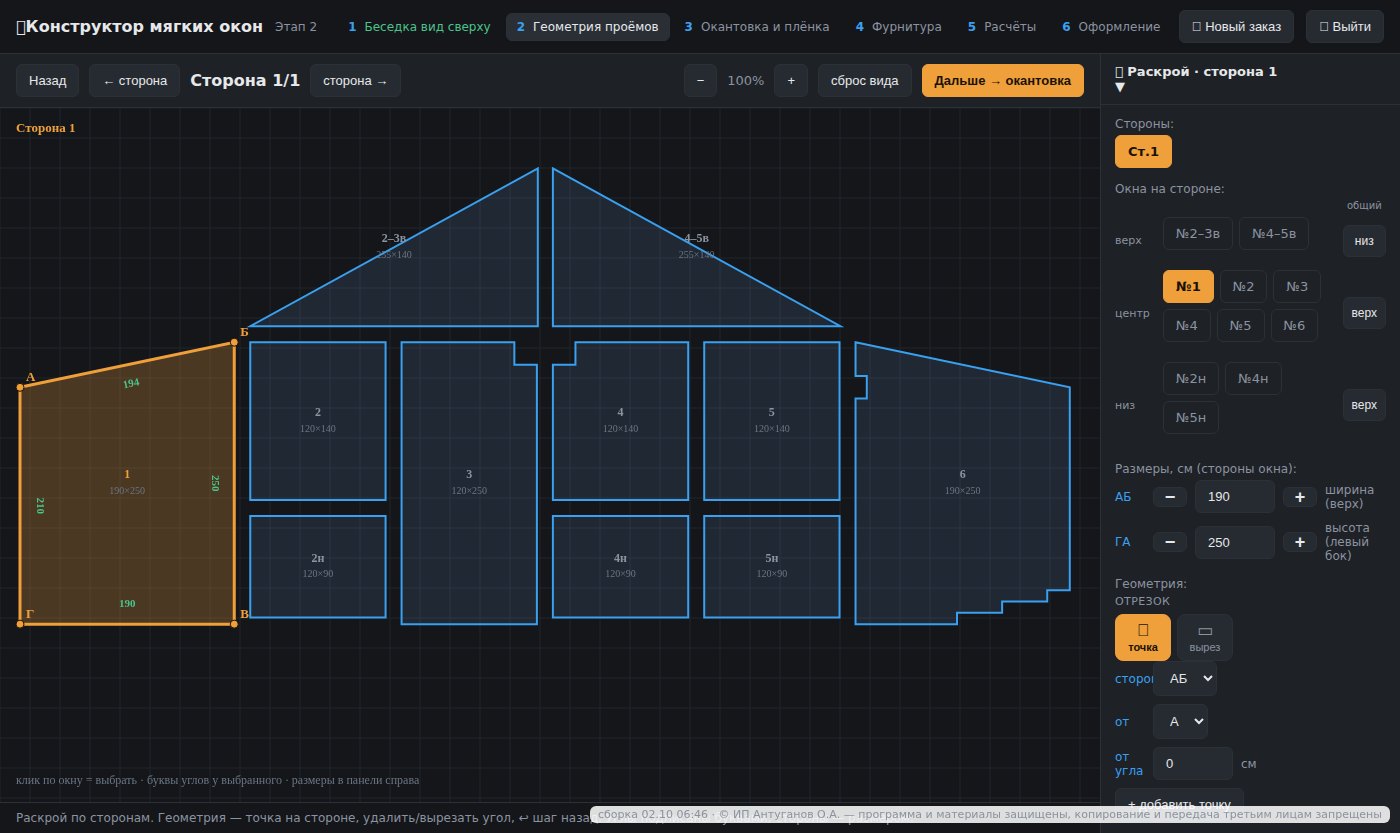The height and width of the screenshot is (833, 1400).
Task: Select lower window №5н button
Action: click(x=1191, y=417)
